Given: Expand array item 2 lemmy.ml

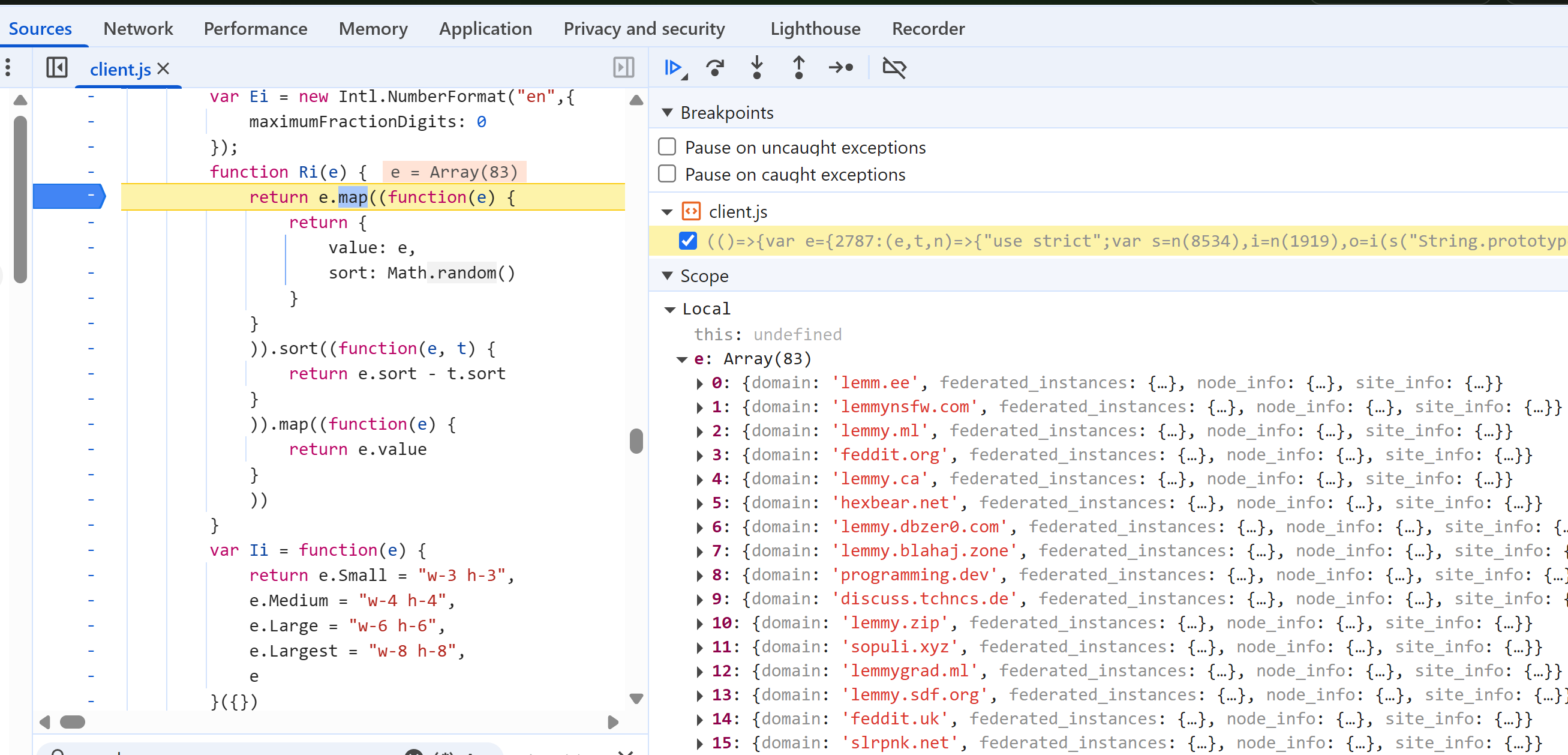Looking at the screenshot, I should click(699, 431).
